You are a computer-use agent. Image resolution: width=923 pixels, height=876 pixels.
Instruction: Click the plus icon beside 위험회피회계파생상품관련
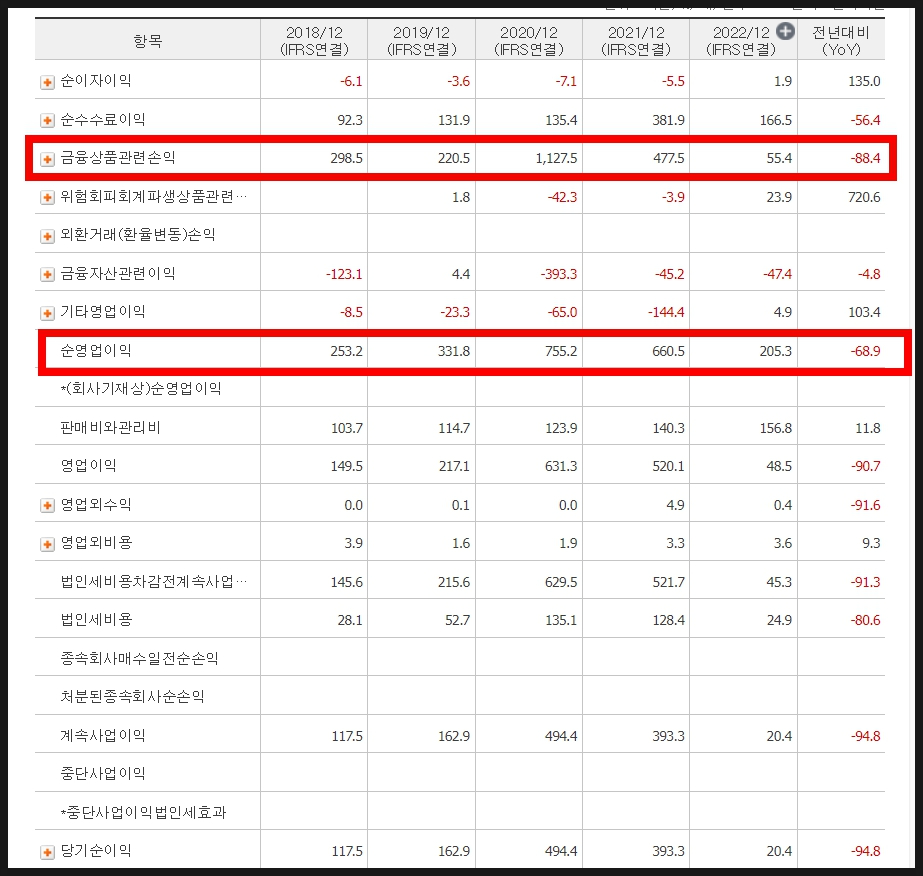(47, 198)
